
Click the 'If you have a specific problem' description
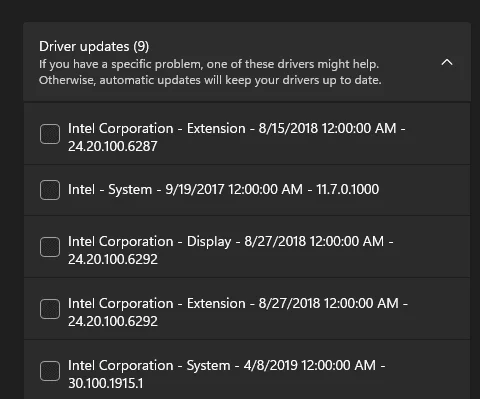tap(210, 72)
